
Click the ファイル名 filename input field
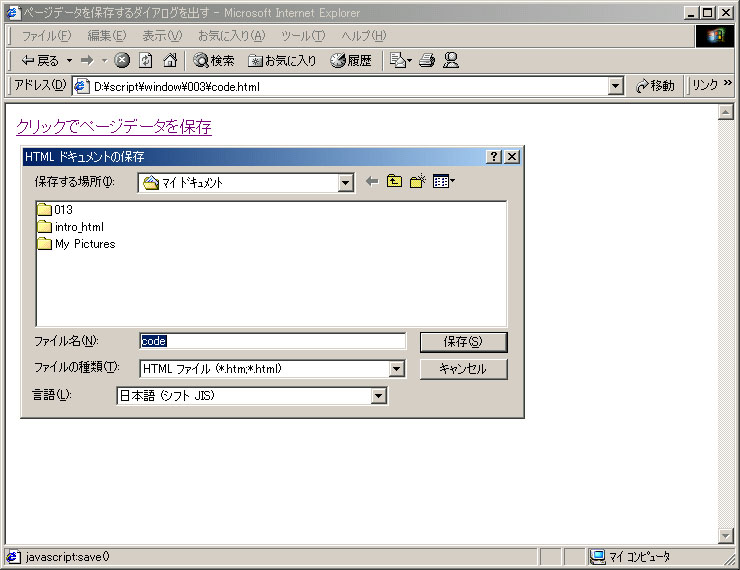(x=272, y=341)
